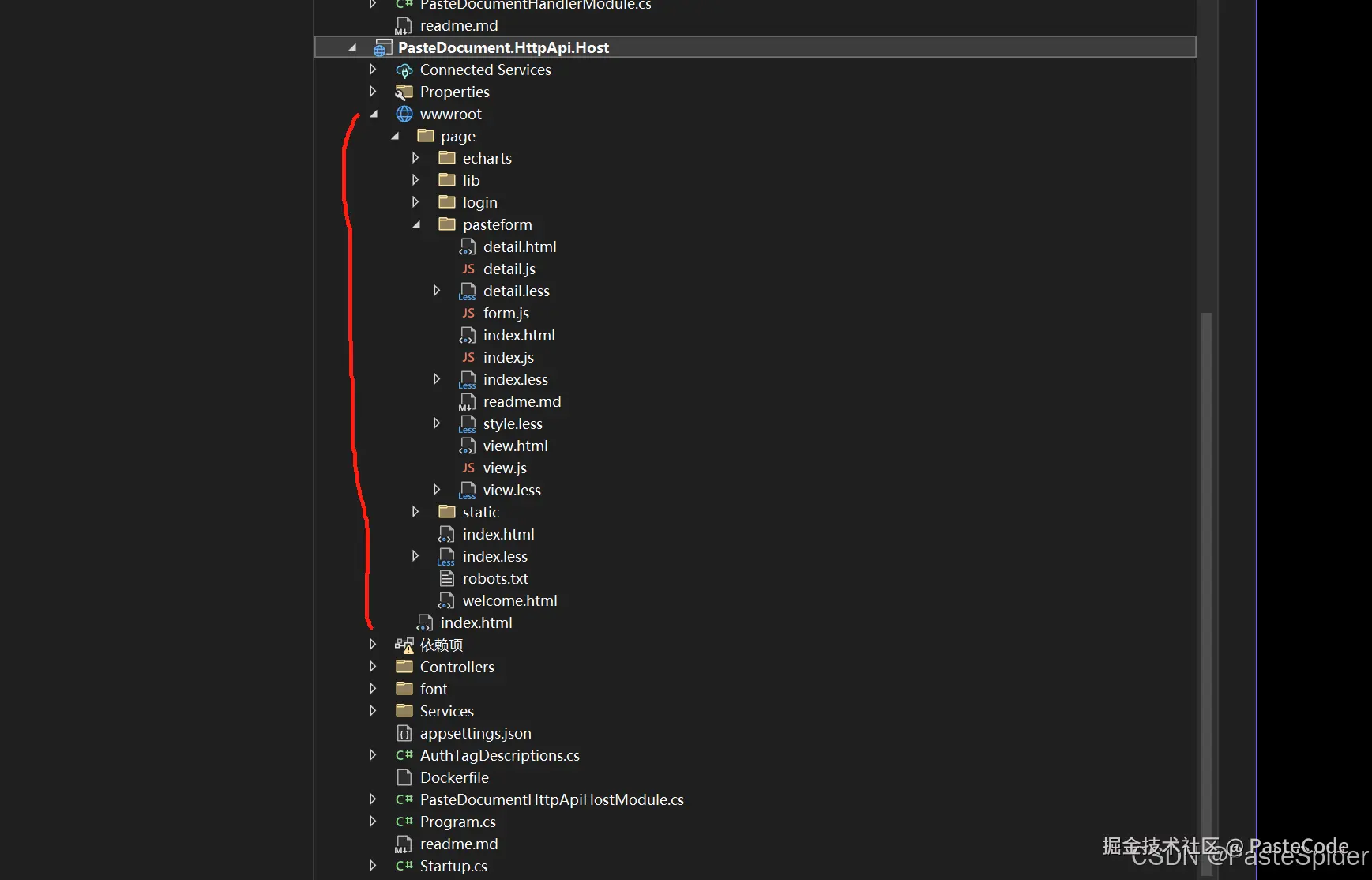Expand the Controllers folder
Screen dimensions: 1372x880
(x=373, y=667)
